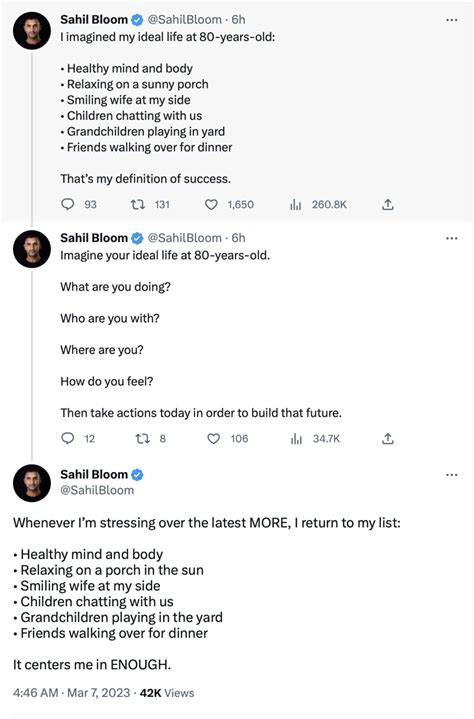Reply to the tweet with 12 comments

coord(68,438)
